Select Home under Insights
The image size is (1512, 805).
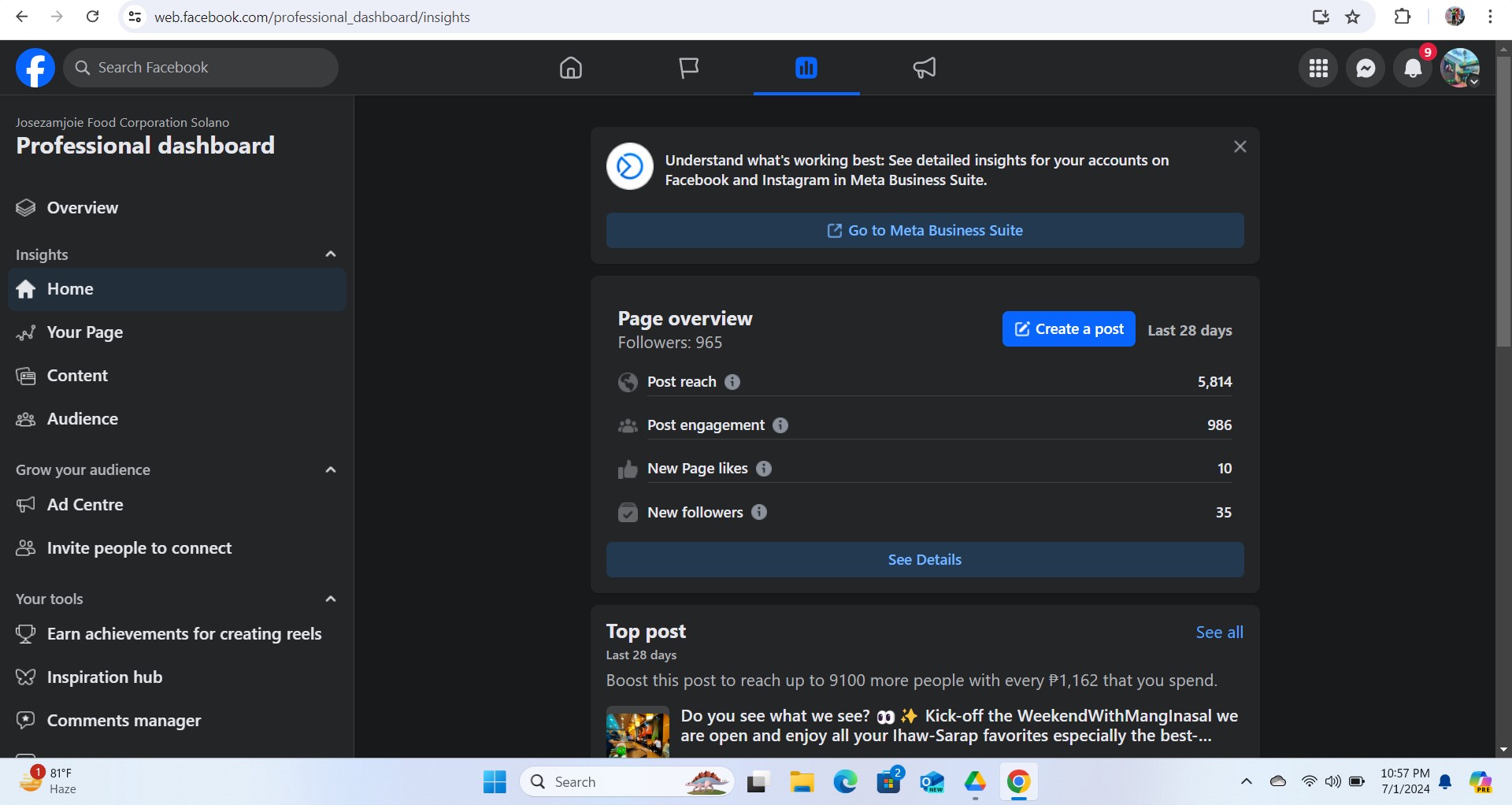point(177,289)
